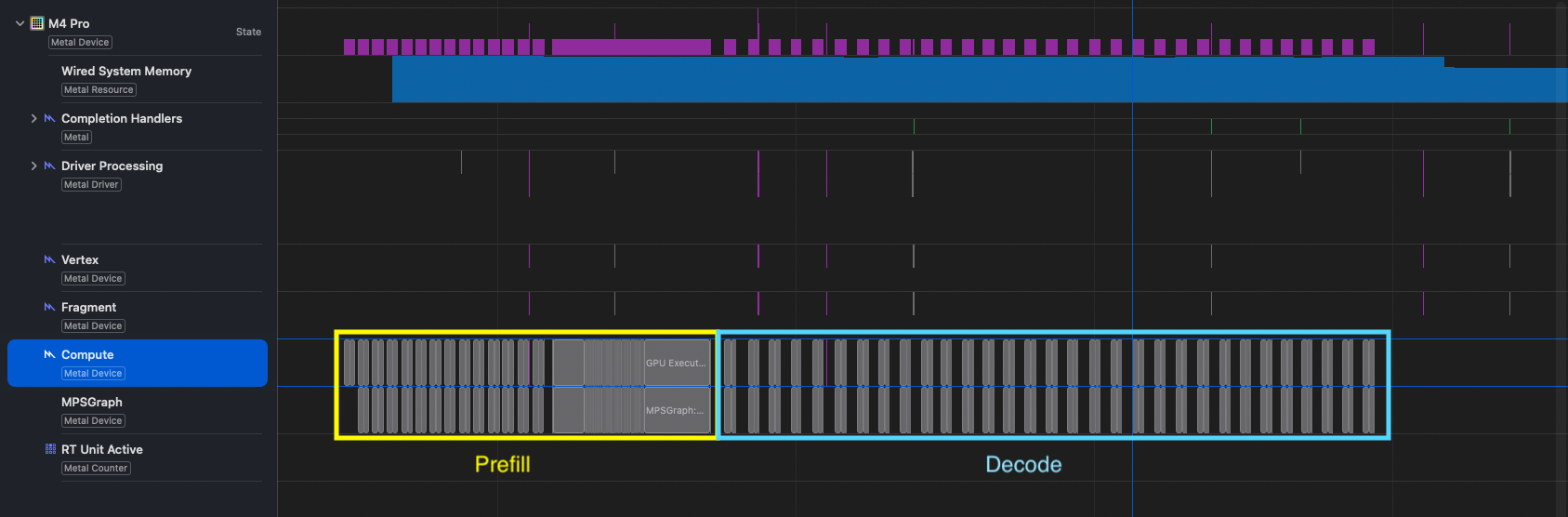The width and height of the screenshot is (1568, 517).
Task: Expand the Completion Handlers track
Action: 34,118
